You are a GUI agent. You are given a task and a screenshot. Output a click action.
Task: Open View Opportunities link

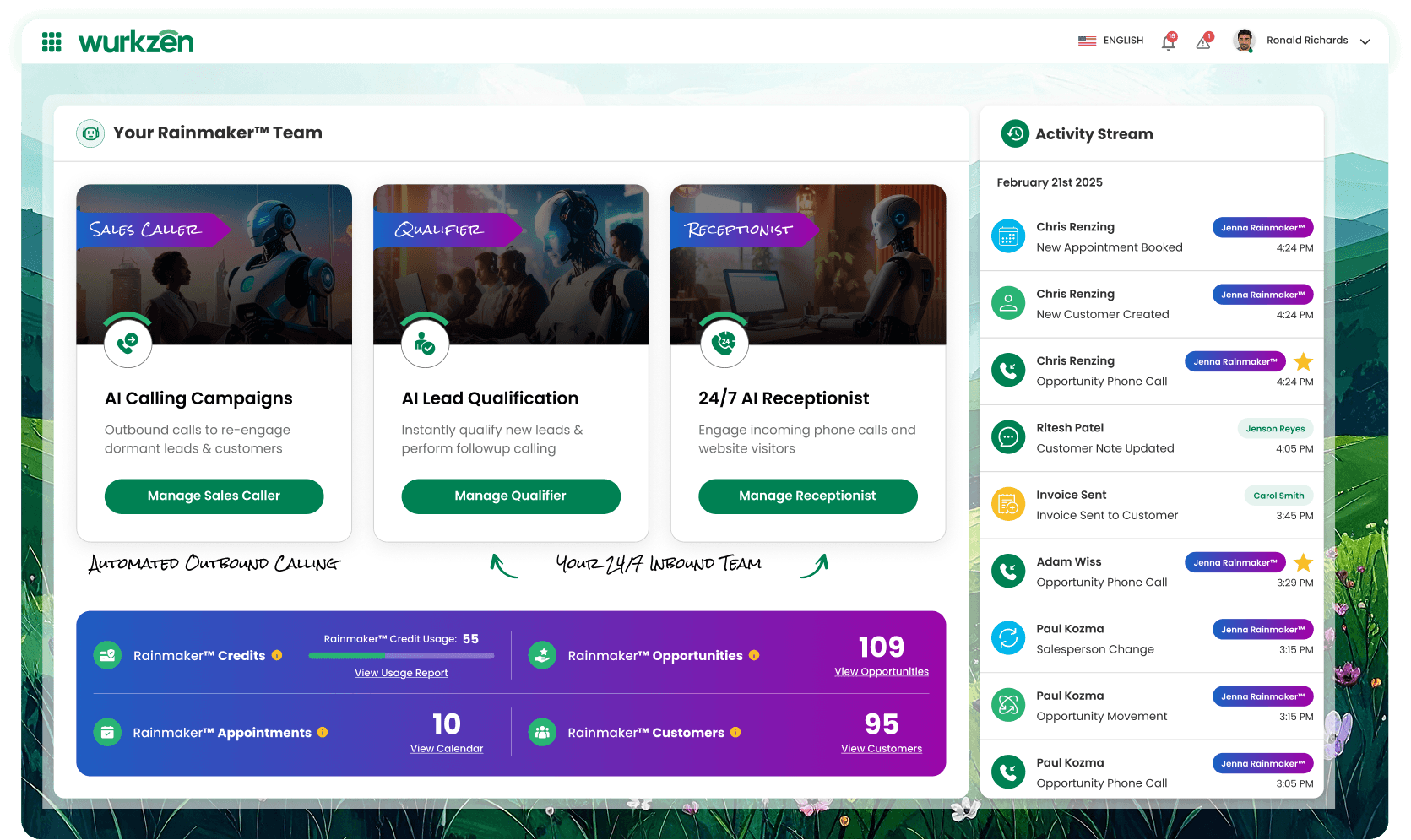(x=882, y=672)
